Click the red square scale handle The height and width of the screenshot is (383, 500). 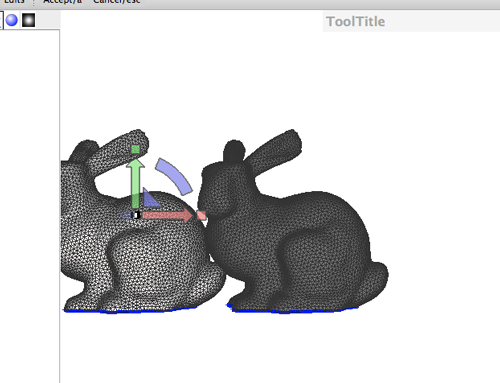tap(201, 215)
